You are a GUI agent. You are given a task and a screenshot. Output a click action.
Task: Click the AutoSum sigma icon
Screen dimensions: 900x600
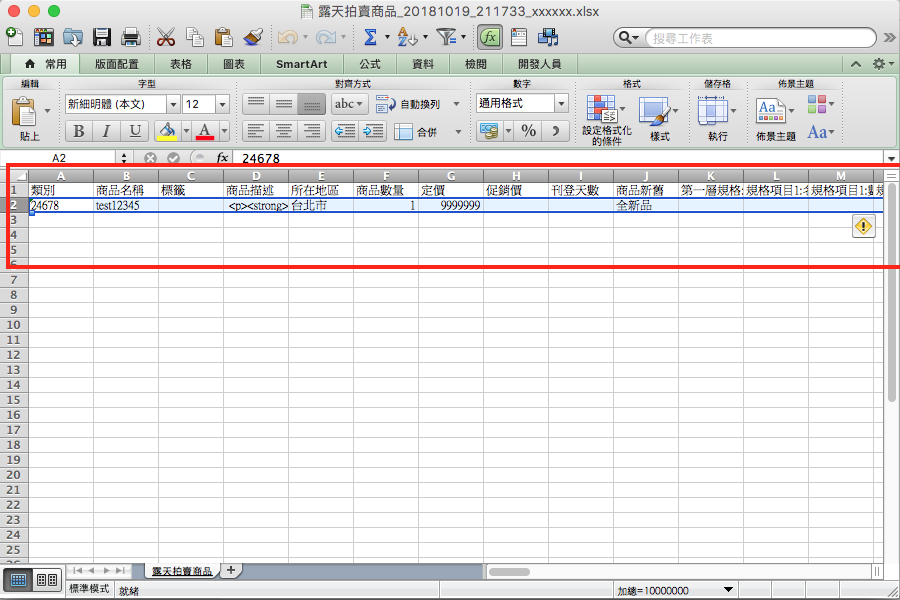pyautogui.click(x=370, y=37)
